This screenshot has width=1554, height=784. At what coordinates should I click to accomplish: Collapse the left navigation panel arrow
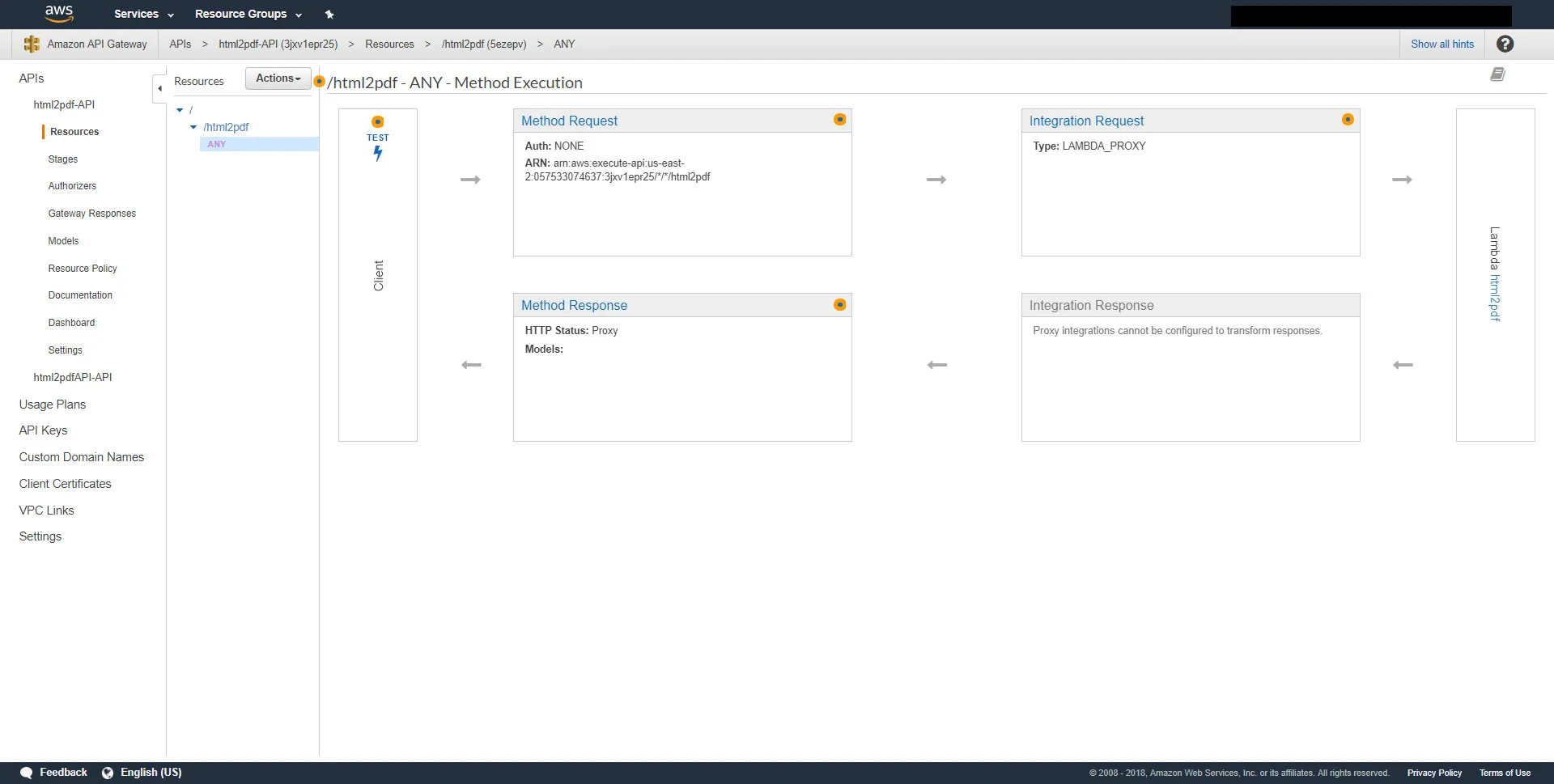[x=159, y=89]
